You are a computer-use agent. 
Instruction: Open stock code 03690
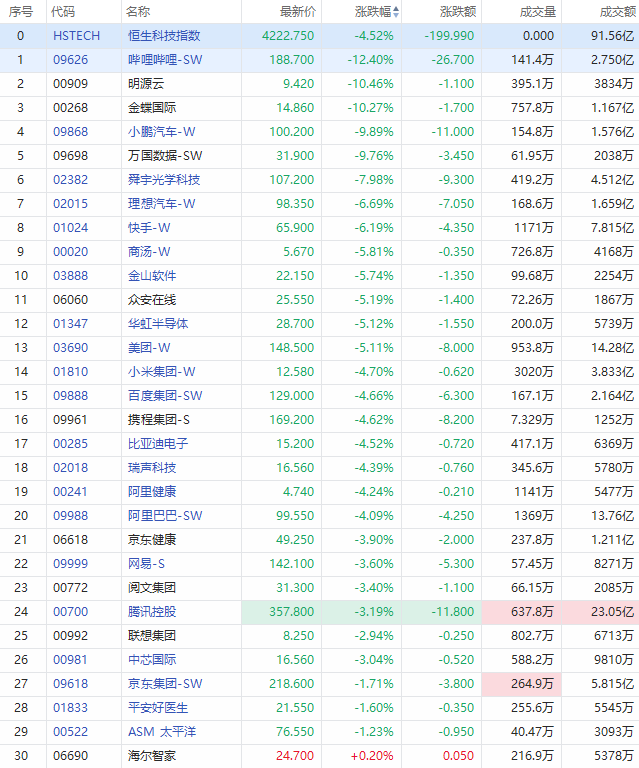[x=71, y=348]
